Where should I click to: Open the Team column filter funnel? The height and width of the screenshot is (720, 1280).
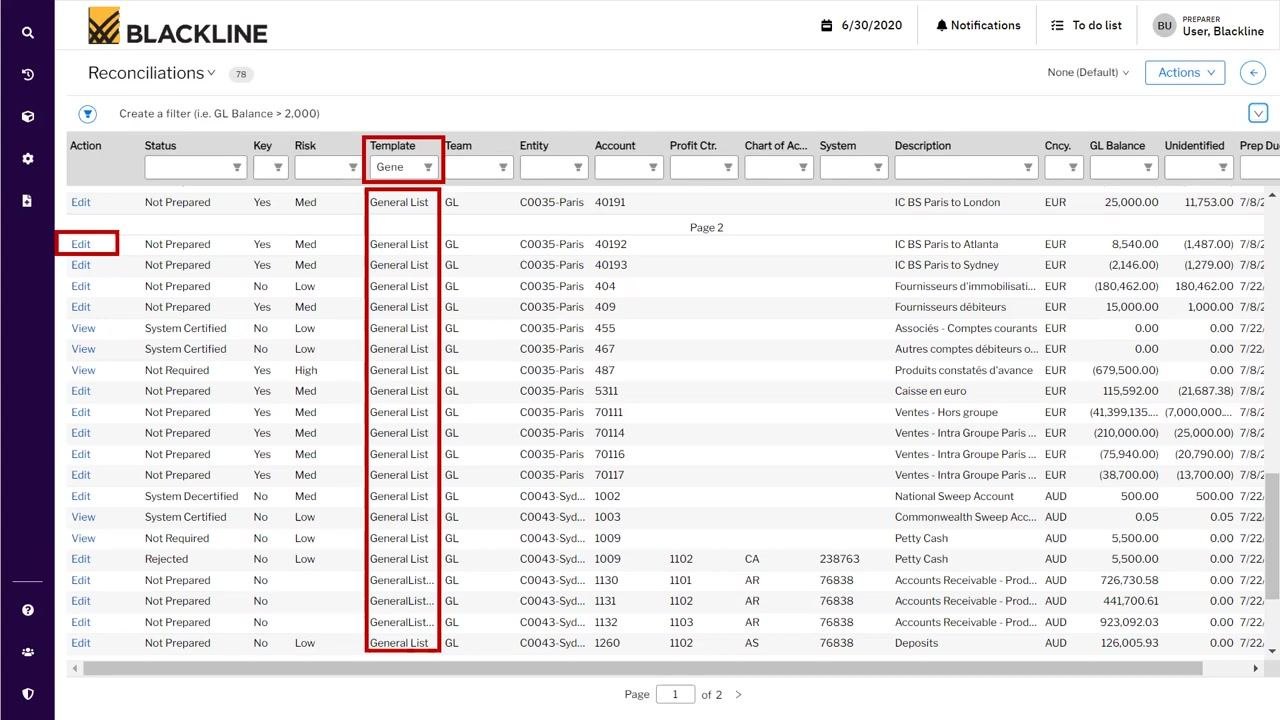(503, 167)
